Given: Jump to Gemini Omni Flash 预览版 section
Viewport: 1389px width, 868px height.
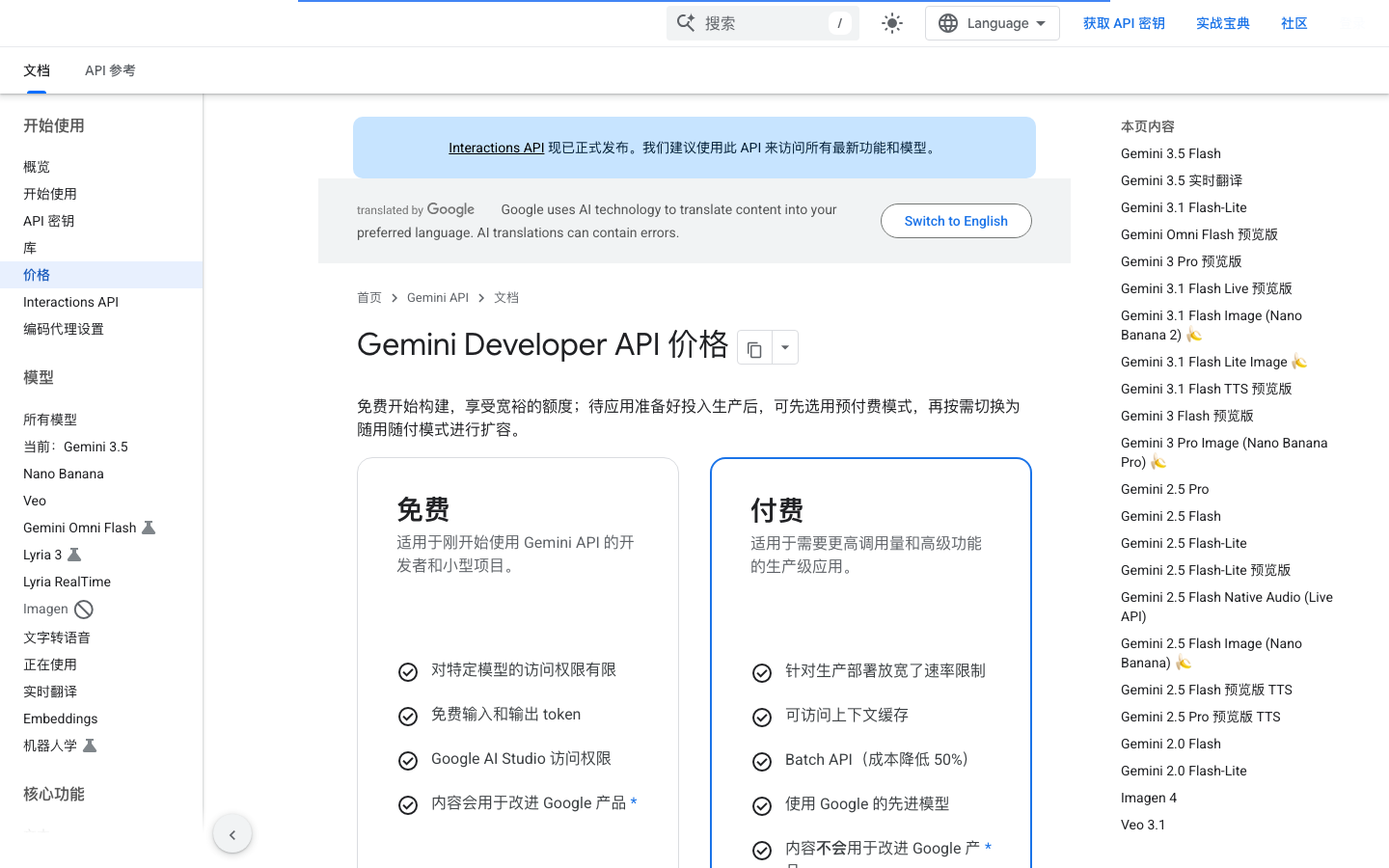Looking at the screenshot, I should [x=1199, y=234].
